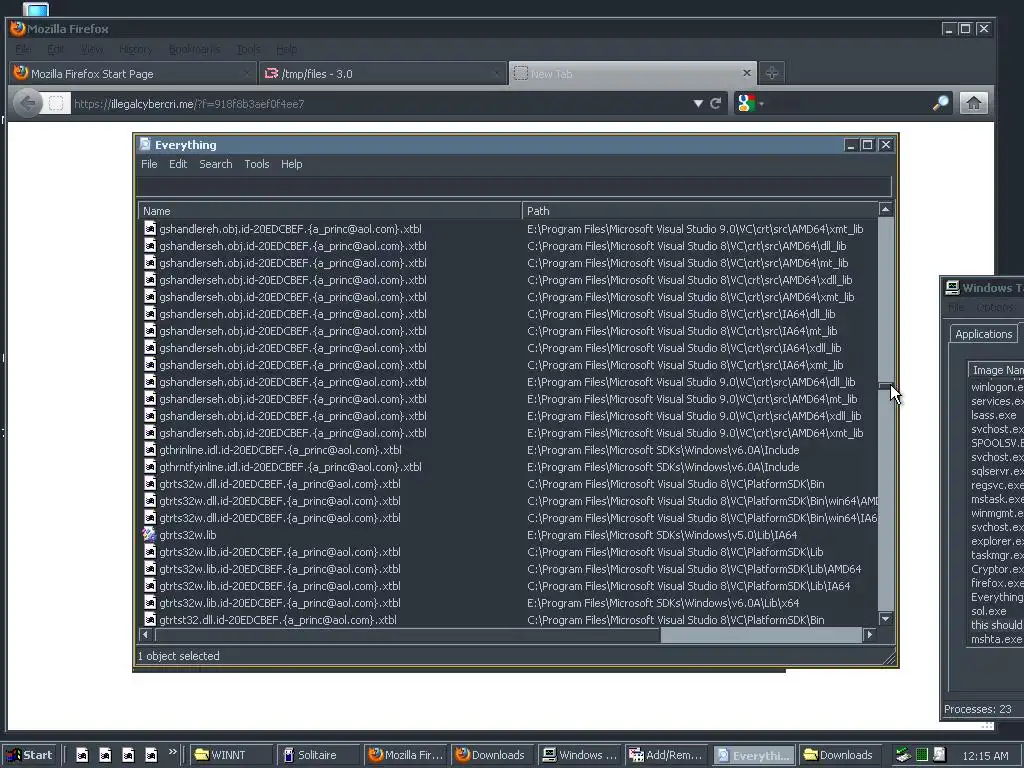Select the Applications tab in Task Manager

pos(984,334)
